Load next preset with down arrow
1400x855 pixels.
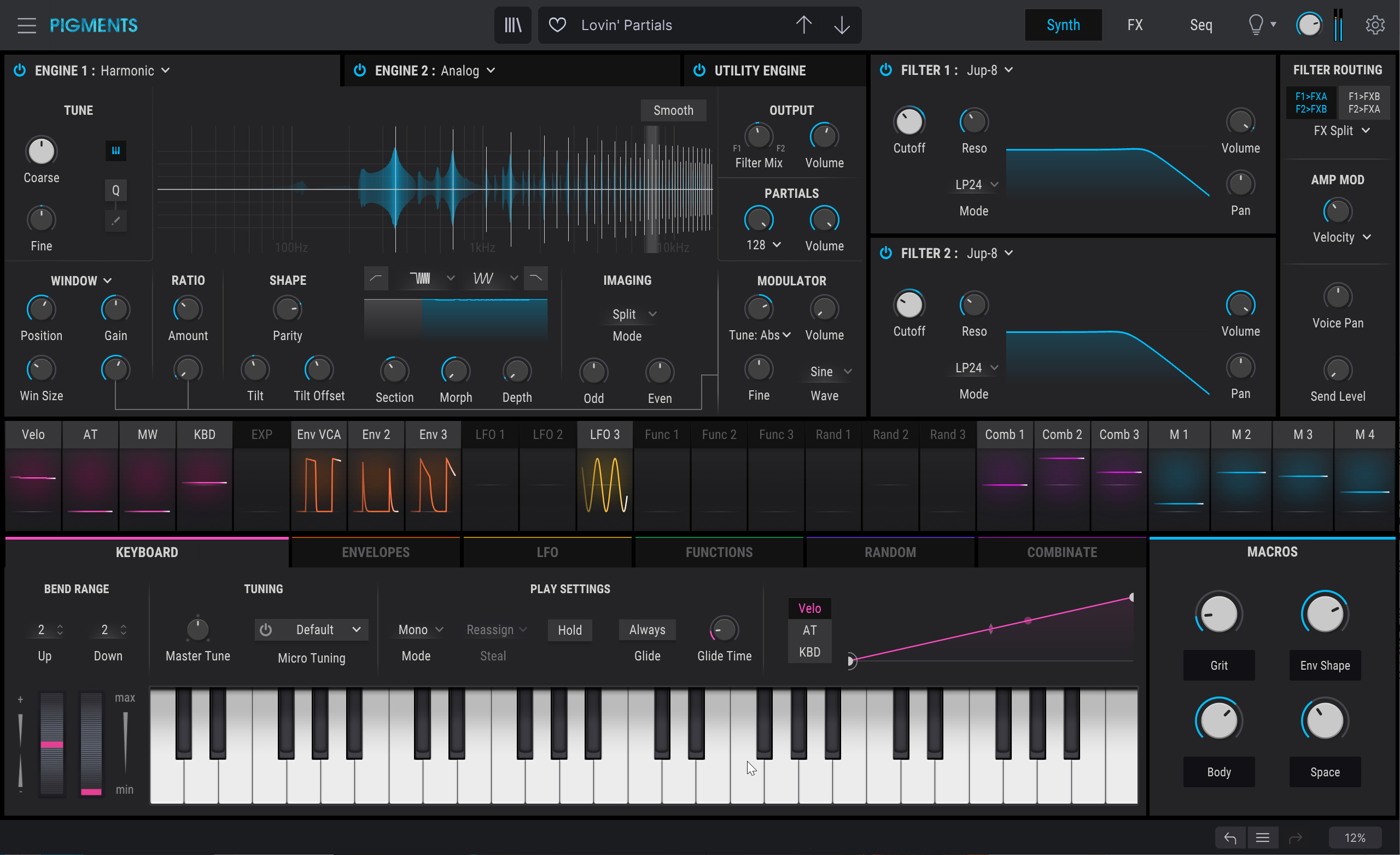pyautogui.click(x=842, y=25)
